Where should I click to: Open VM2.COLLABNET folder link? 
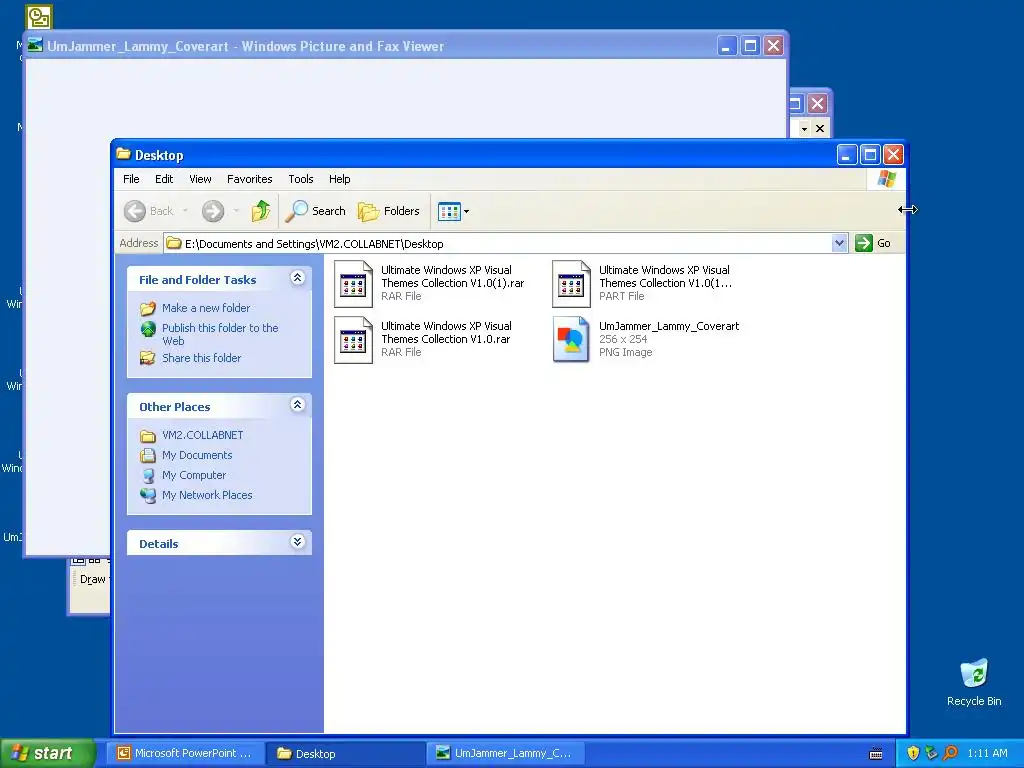tap(202, 435)
